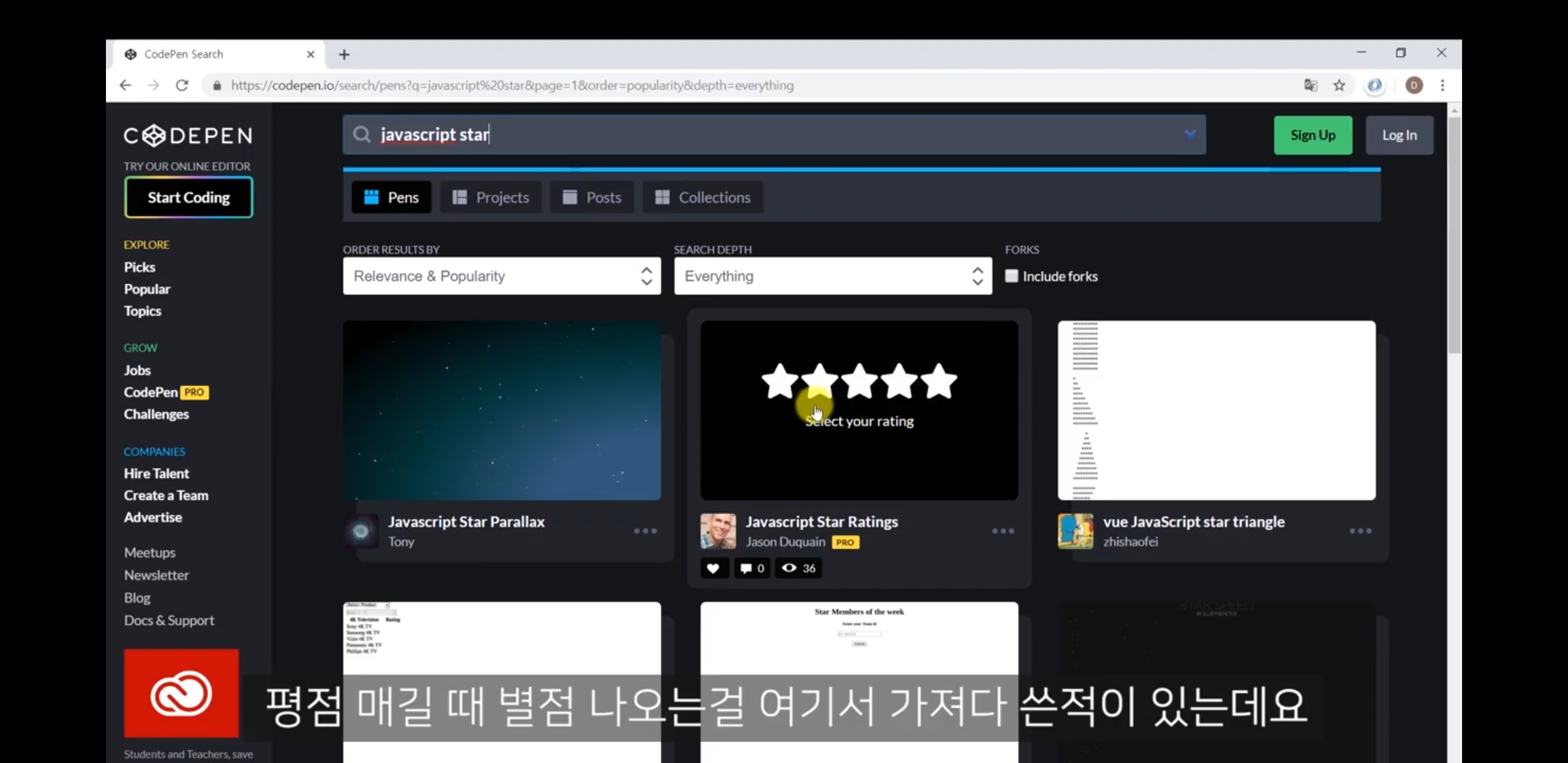
Task: Open the Chrome three-dot menu
Action: (x=1442, y=85)
